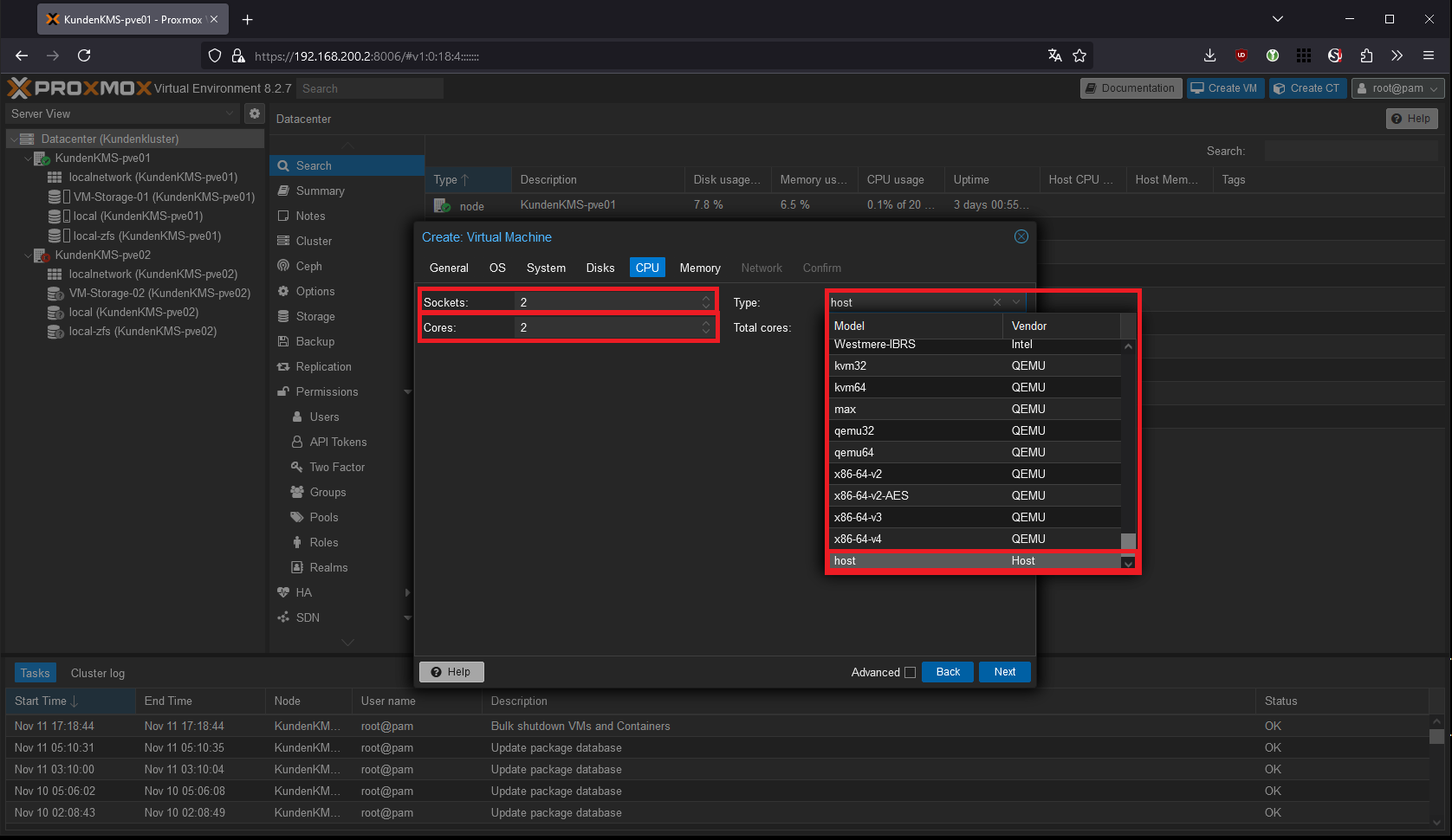Bookmark this page with the star icon
This screenshot has width=1452, height=840.
point(1079,55)
